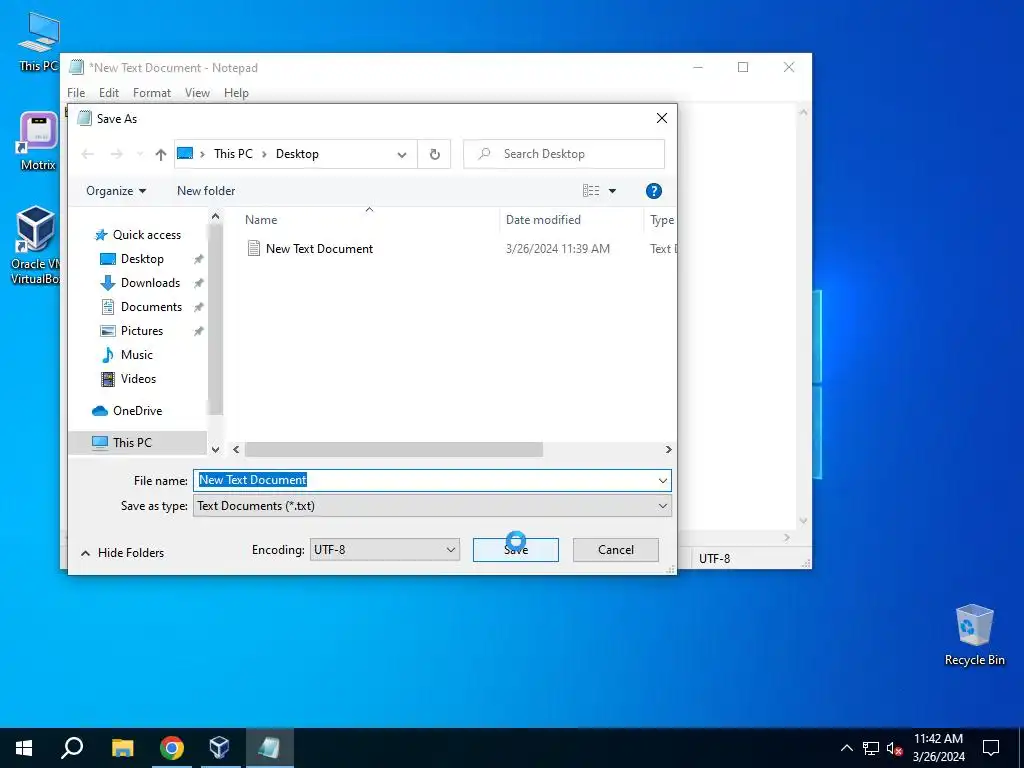1024x768 pixels.
Task: Select the New Text Document file icon
Action: point(253,248)
